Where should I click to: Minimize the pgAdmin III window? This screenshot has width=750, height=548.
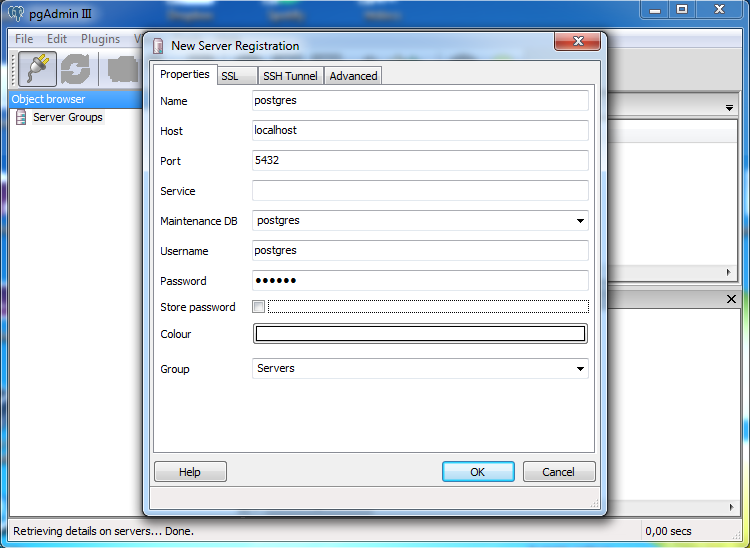click(x=655, y=10)
